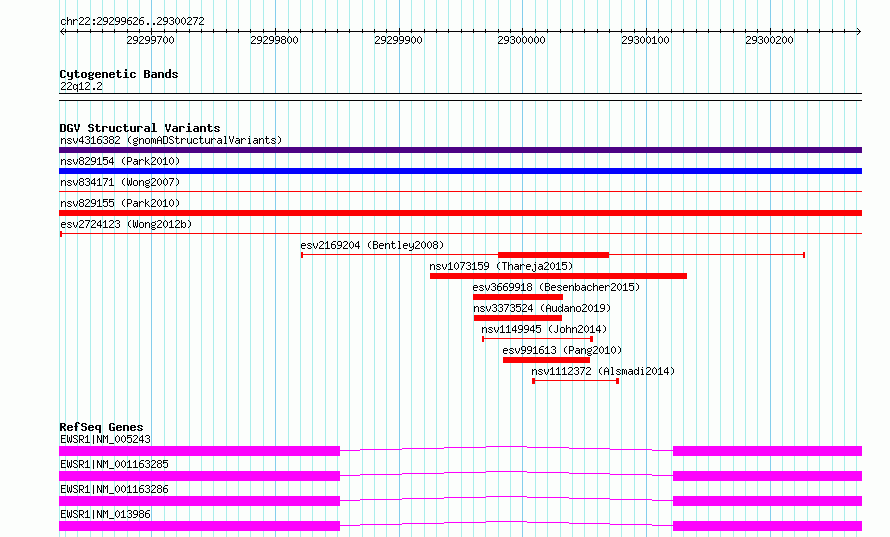Click the right exon of EWSR1|NM_001163286

coord(767,501)
